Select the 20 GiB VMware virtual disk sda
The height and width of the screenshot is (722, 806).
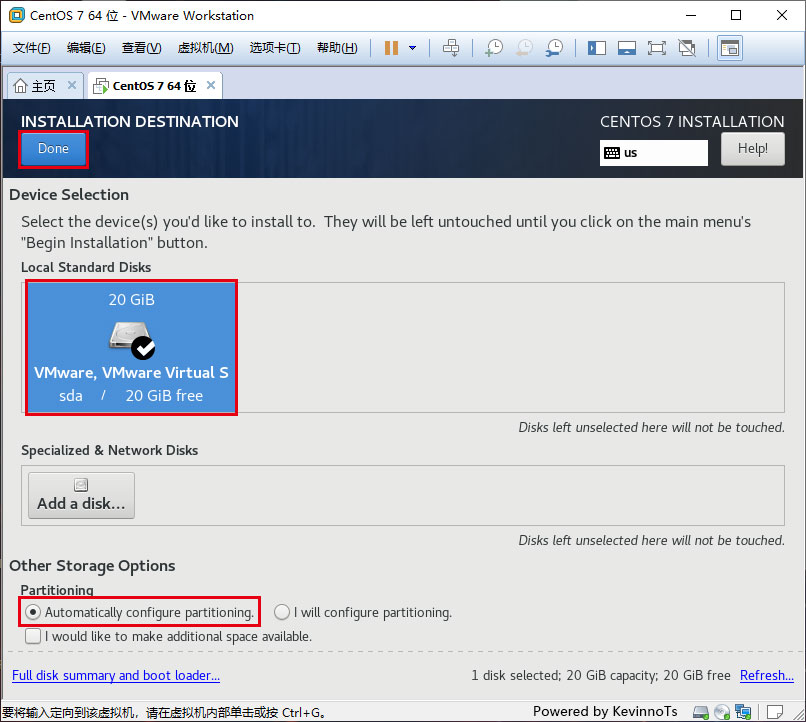click(x=131, y=347)
